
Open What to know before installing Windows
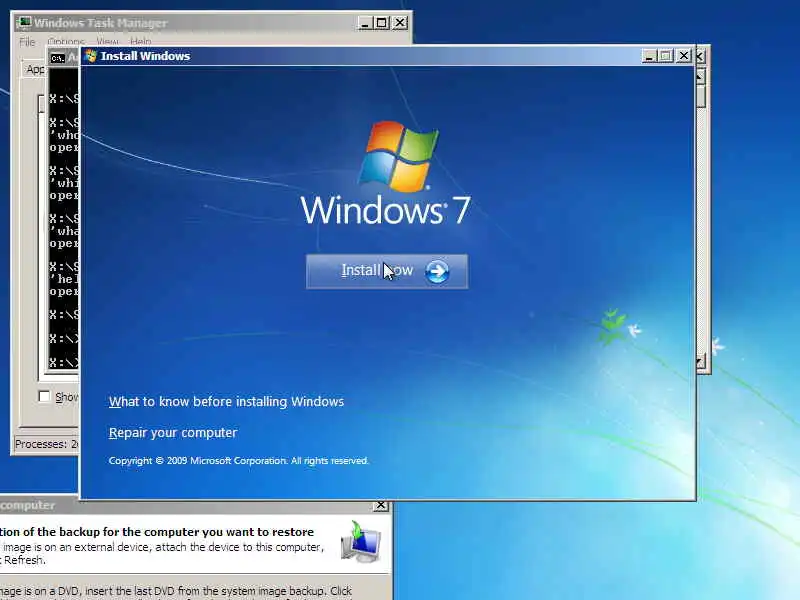click(226, 402)
